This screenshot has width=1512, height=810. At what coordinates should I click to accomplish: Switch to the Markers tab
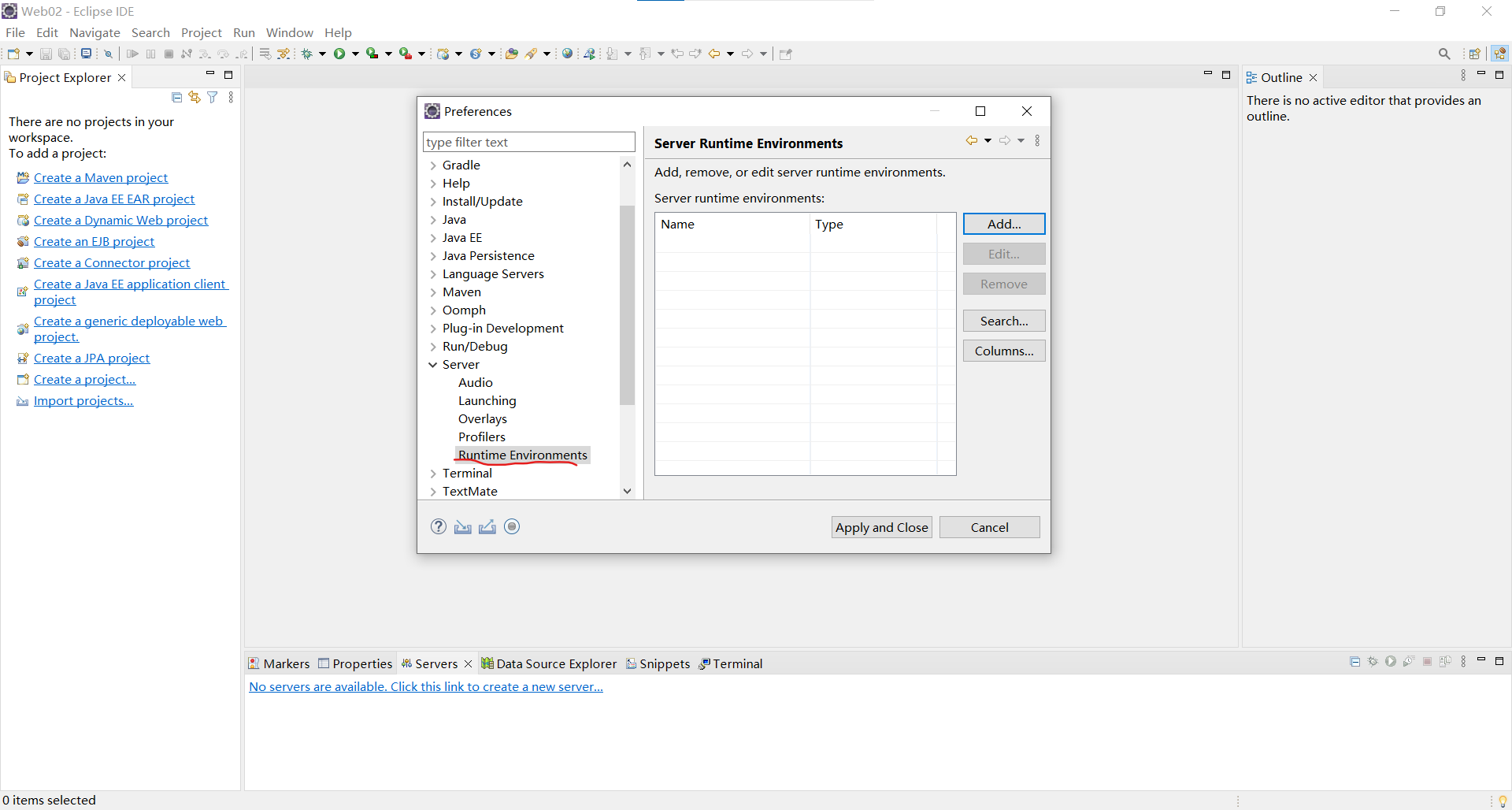tap(279, 663)
